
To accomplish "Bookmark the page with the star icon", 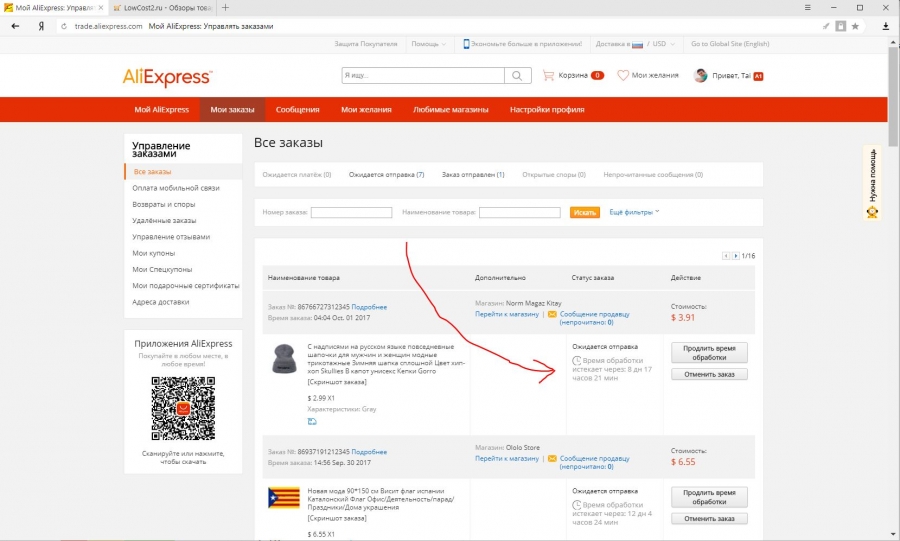I will coord(855,26).
